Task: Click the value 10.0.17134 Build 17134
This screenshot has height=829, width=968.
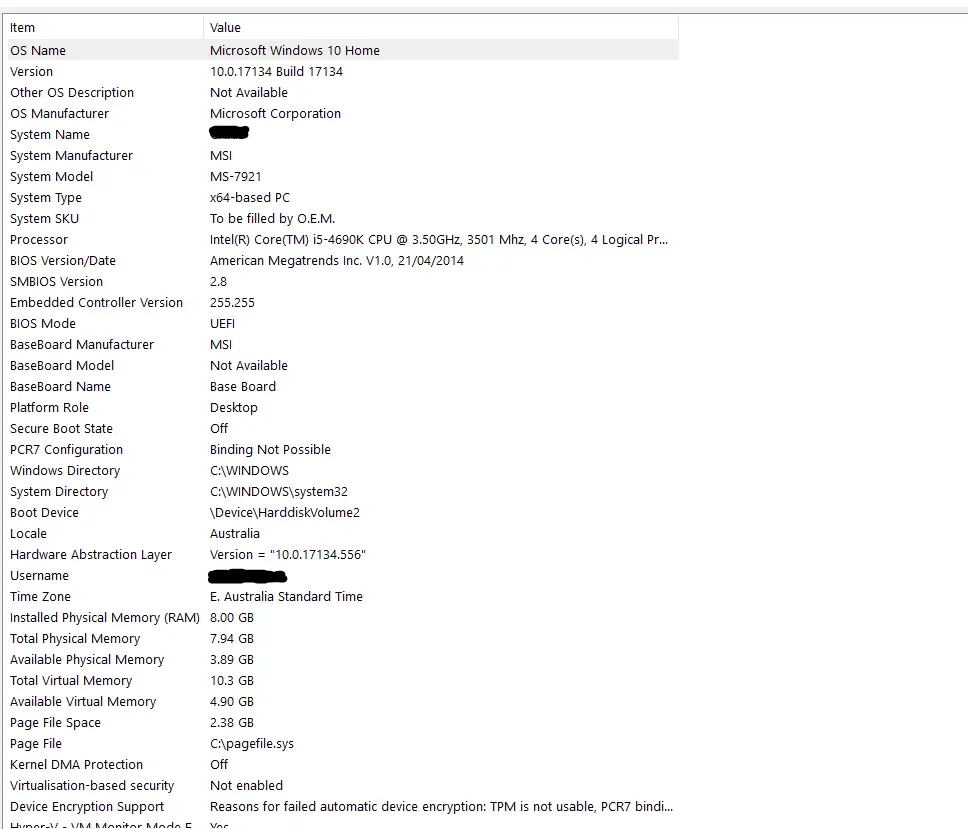Action: click(x=276, y=72)
